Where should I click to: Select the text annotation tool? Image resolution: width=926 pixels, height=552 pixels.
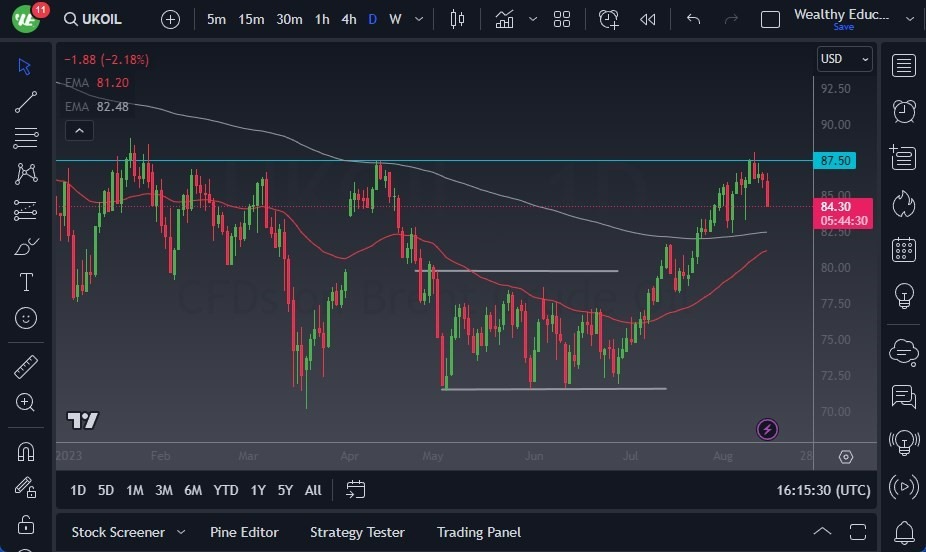tap(26, 282)
